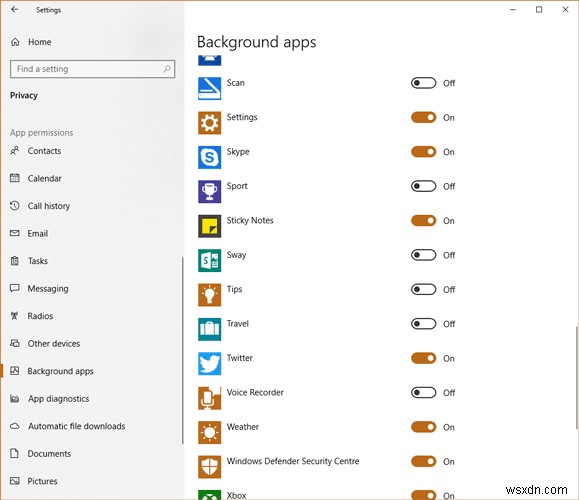The width and height of the screenshot is (579, 500).
Task: Click the Other devices icon
Action: [x=14, y=343]
